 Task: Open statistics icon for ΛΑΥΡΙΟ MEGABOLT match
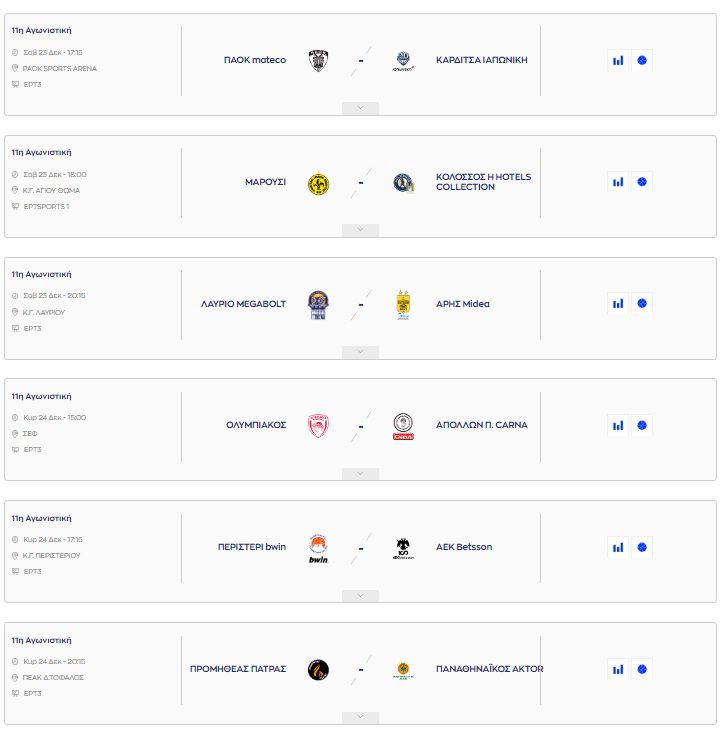point(618,303)
